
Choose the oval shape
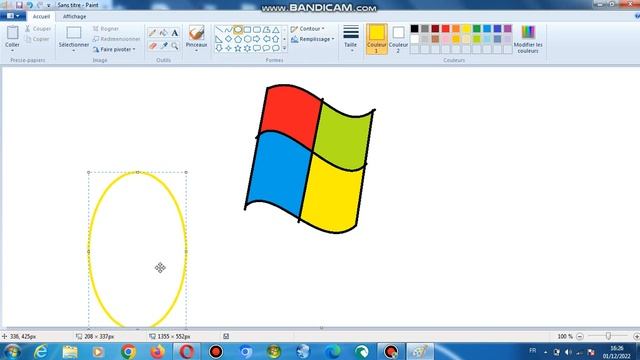click(x=238, y=30)
